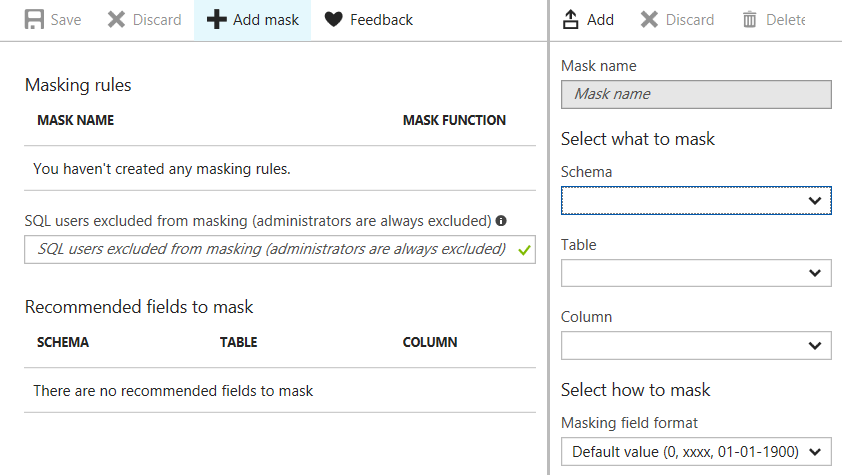842x475 pixels.
Task: Click the Save floppy disk icon
Action: tap(34, 20)
